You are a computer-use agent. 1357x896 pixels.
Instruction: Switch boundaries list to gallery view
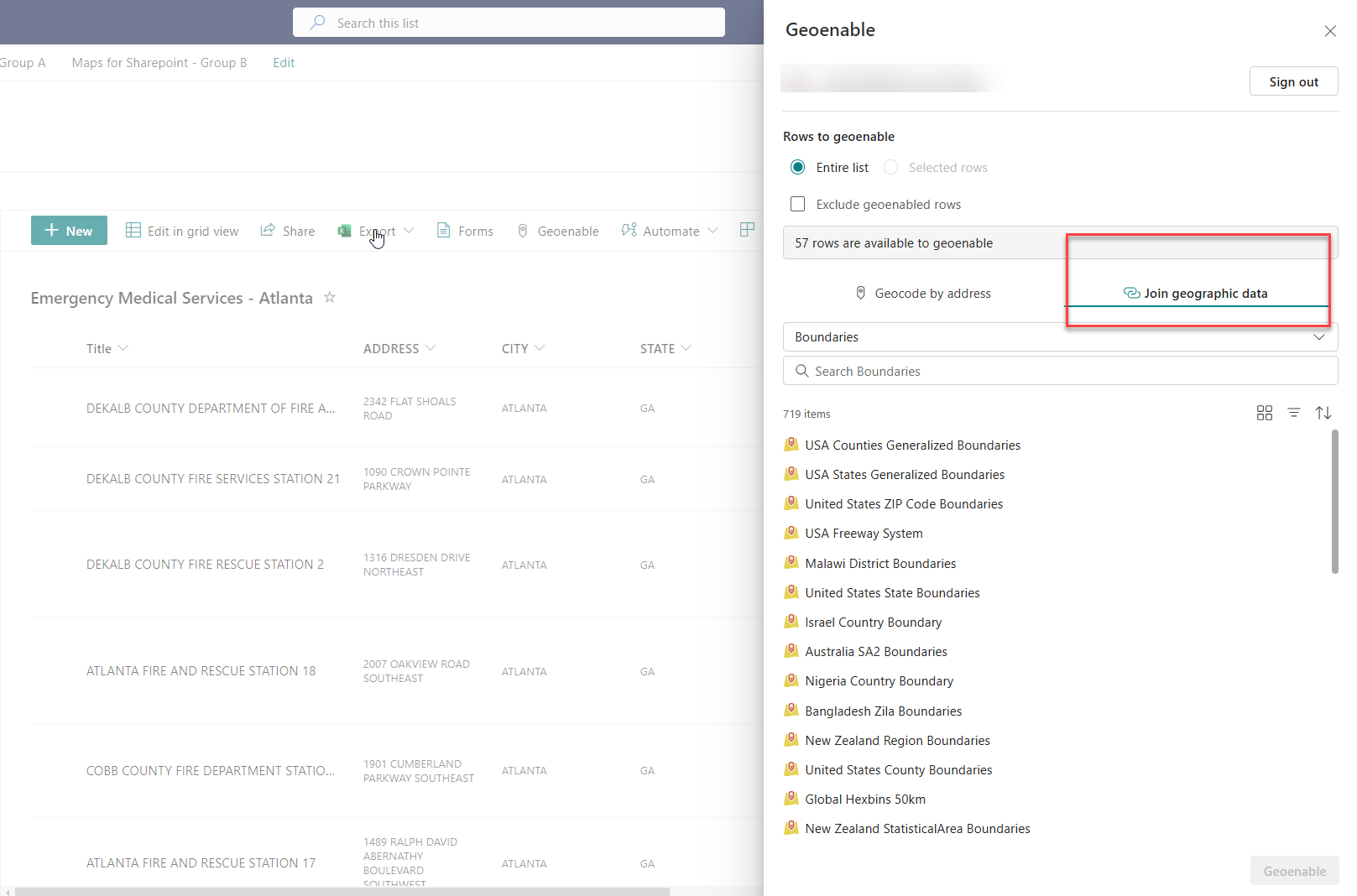click(1265, 413)
